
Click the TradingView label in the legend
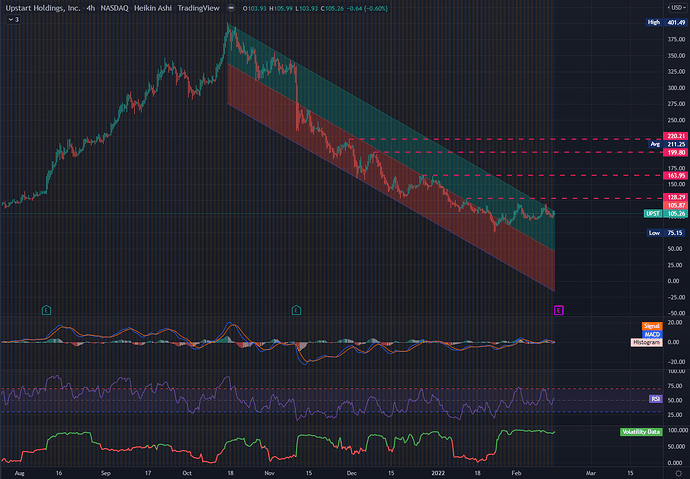198,8
